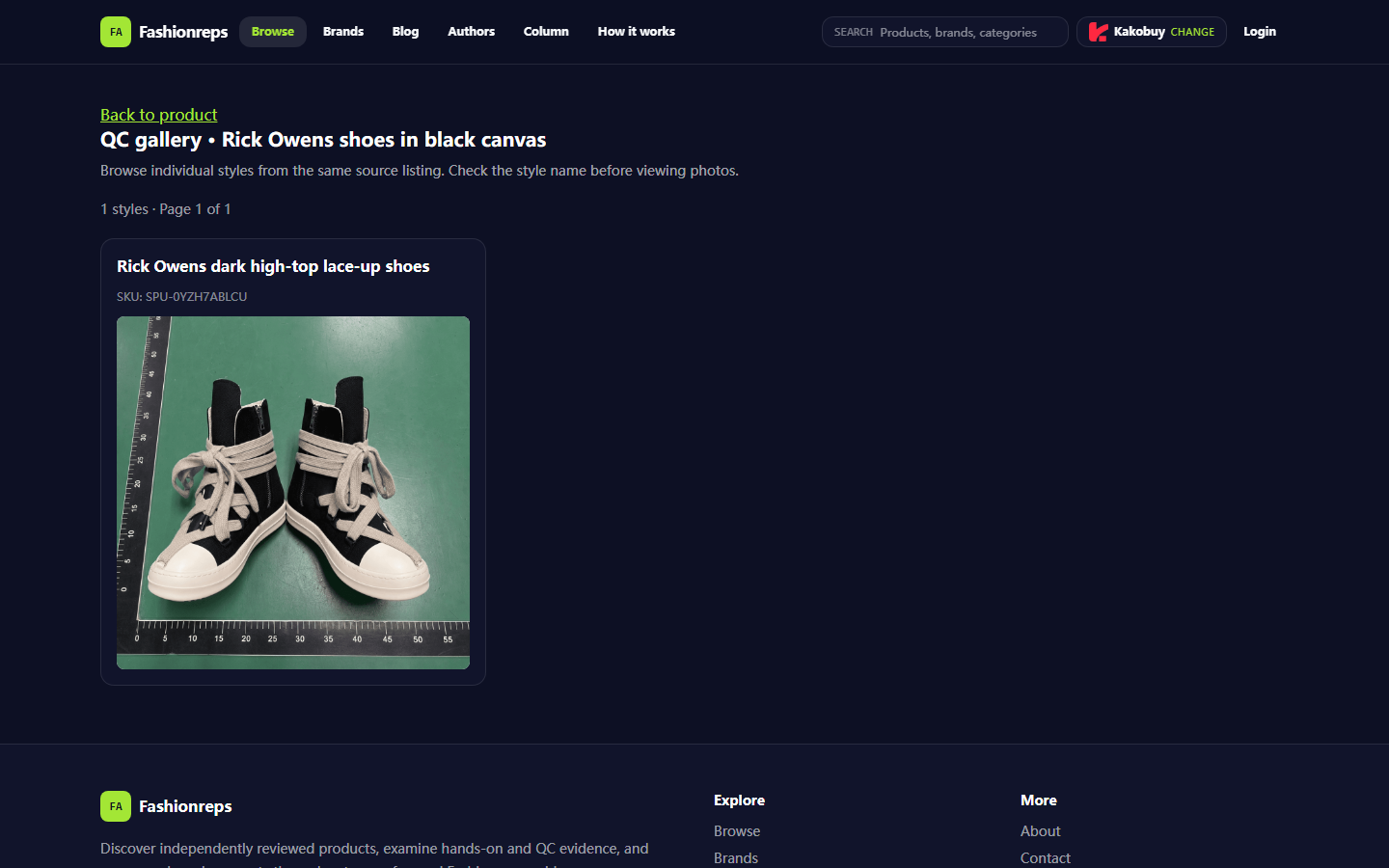Click the Kakobuy red logo icon

click(1098, 32)
